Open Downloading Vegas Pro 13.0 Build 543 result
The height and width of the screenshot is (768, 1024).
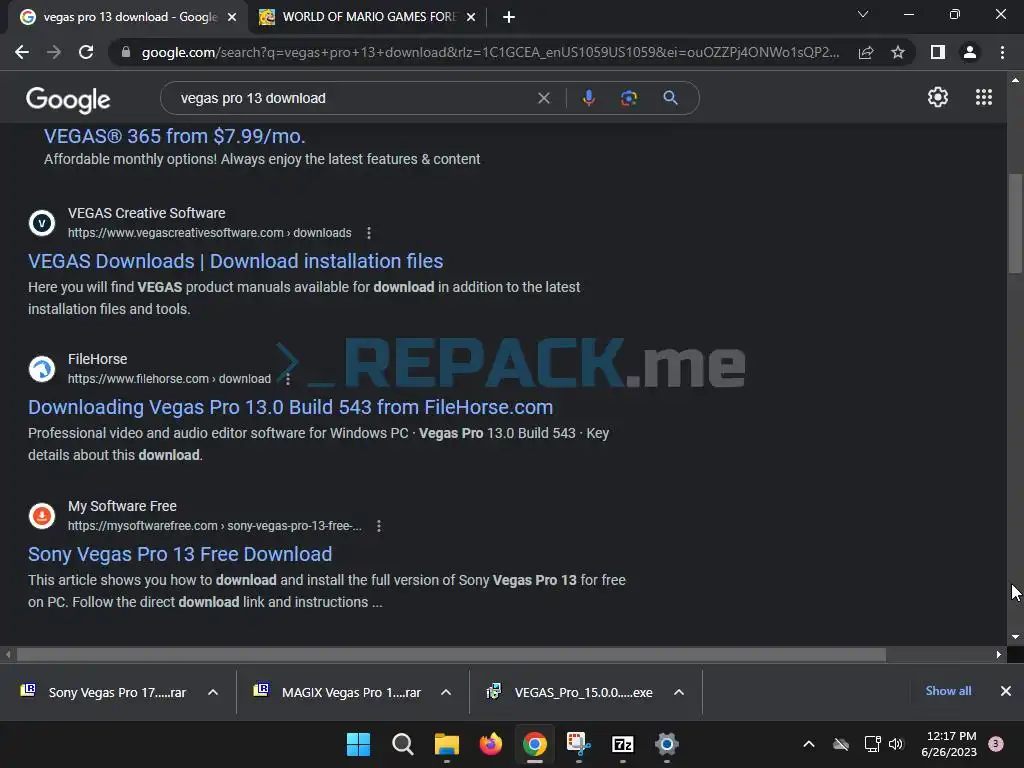[x=290, y=407]
